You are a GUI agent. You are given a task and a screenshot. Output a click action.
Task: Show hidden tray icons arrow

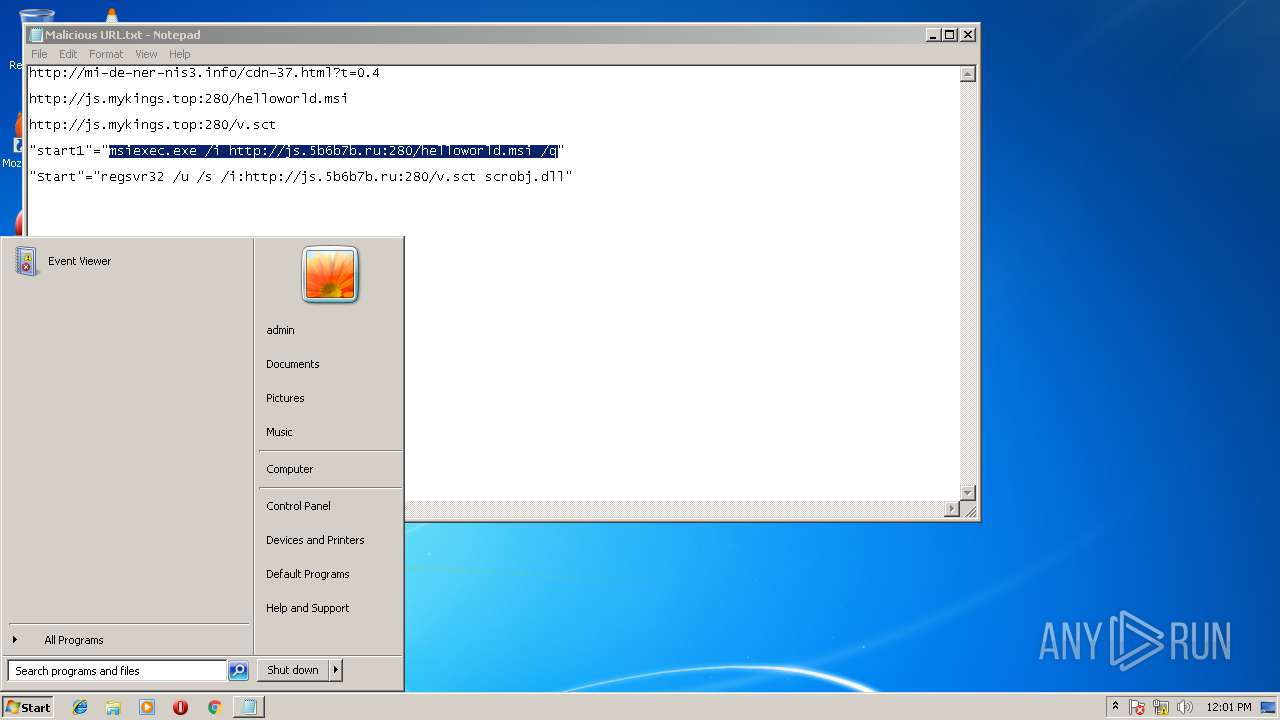[x=1115, y=706]
